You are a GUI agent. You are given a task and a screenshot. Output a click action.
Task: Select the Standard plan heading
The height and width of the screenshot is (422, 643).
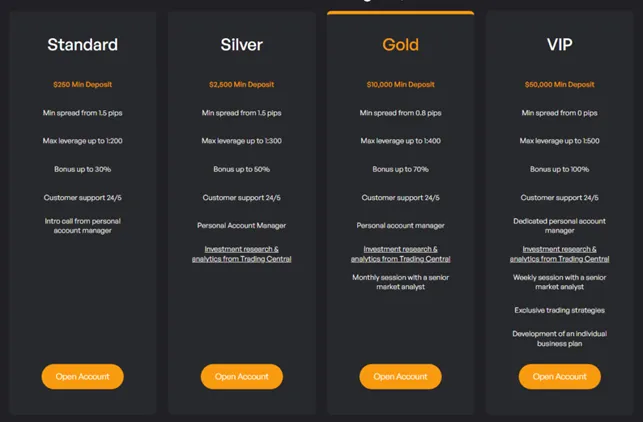coord(82,45)
